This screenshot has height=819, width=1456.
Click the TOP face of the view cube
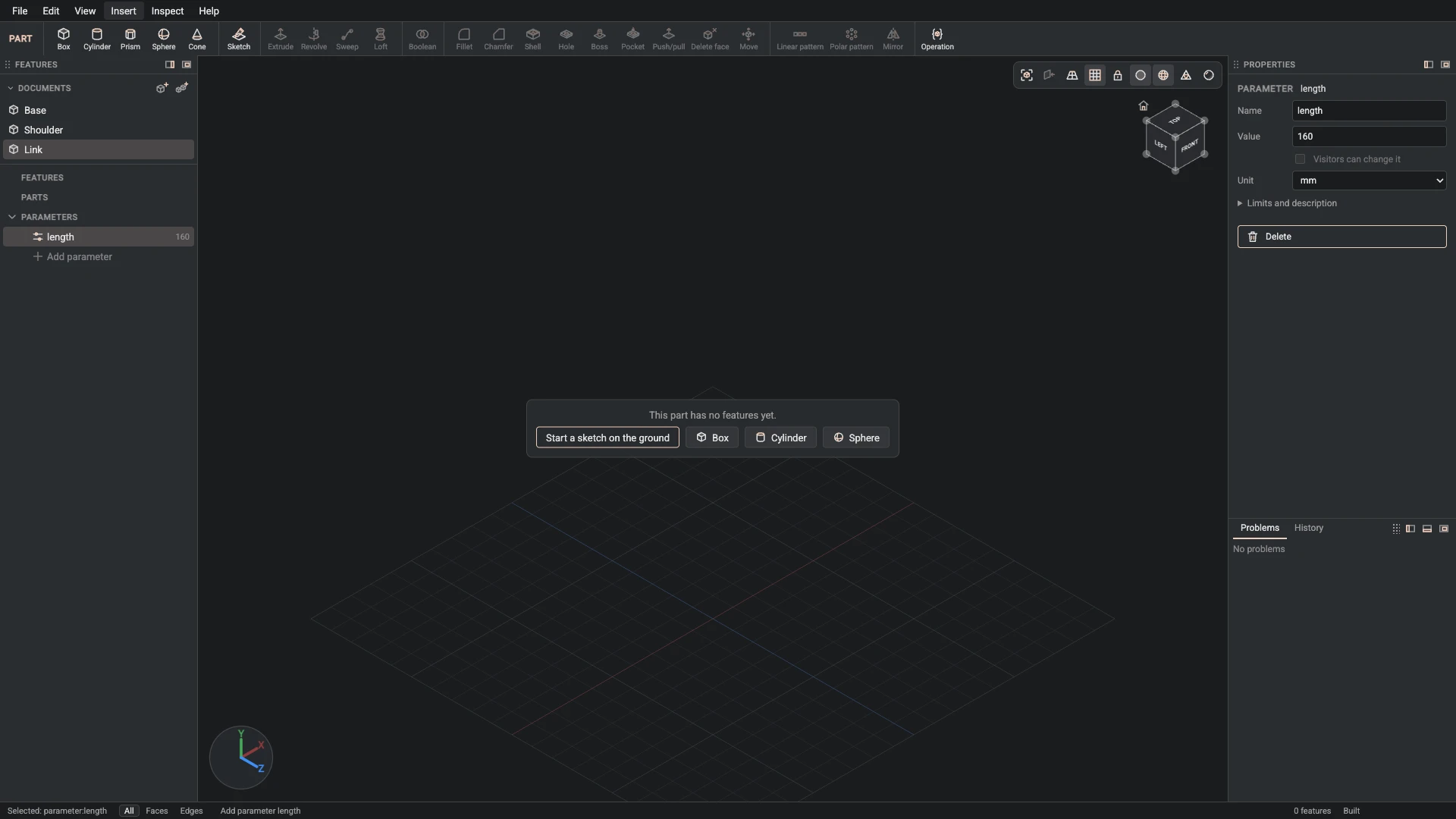(x=1175, y=121)
